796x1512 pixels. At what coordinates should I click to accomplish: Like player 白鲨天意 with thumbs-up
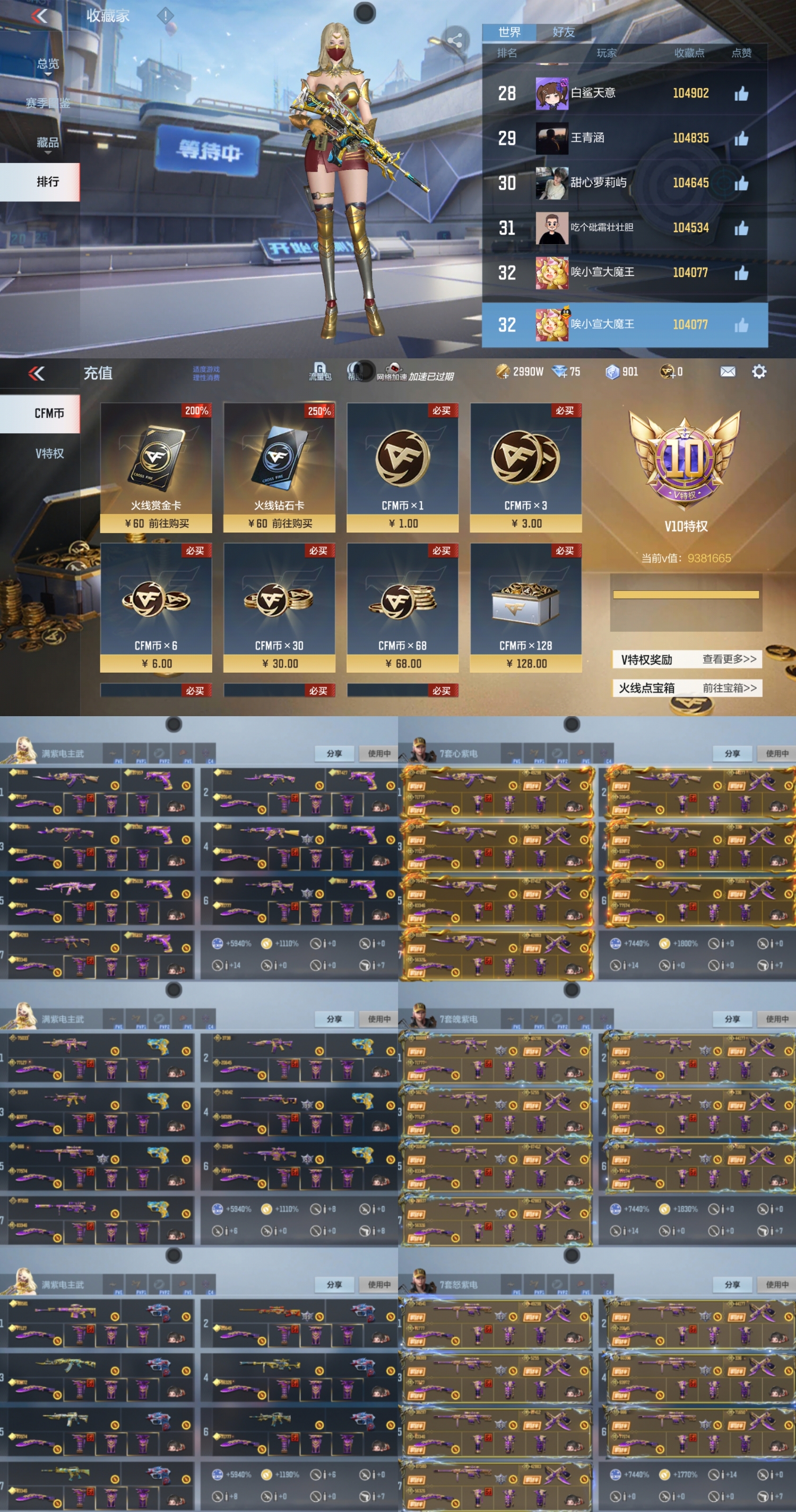pyautogui.click(x=741, y=93)
